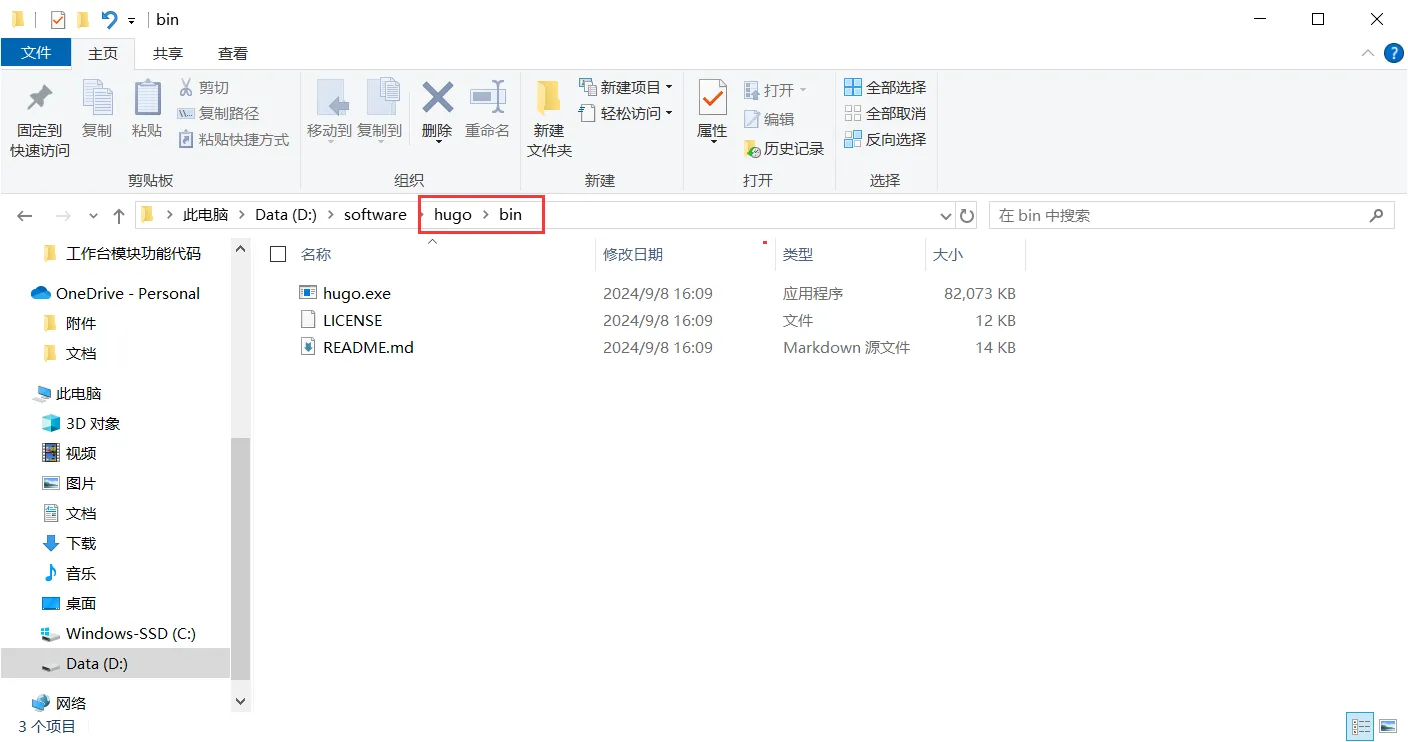Click hugo in the address bar
This screenshot has height=742, width=1408.
pos(453,215)
